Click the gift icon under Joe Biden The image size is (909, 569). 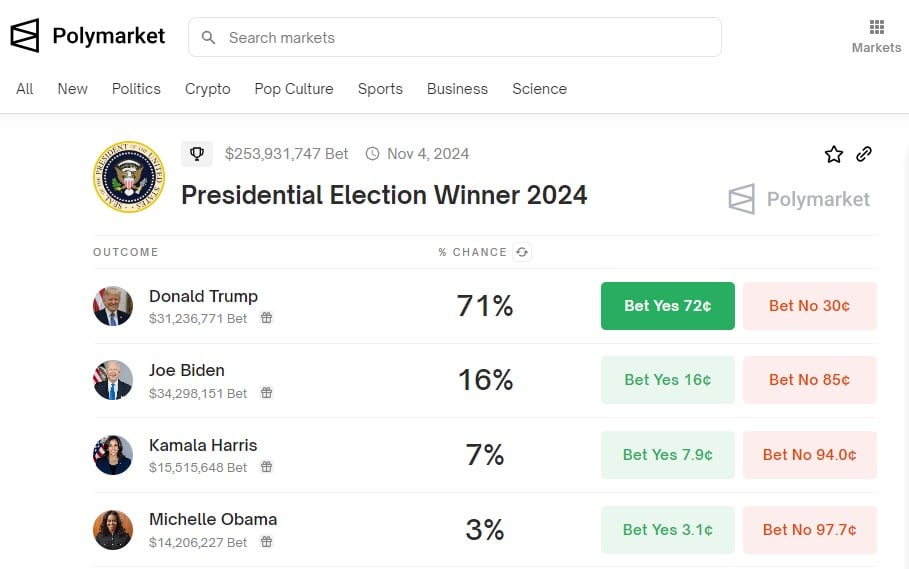(x=266, y=393)
